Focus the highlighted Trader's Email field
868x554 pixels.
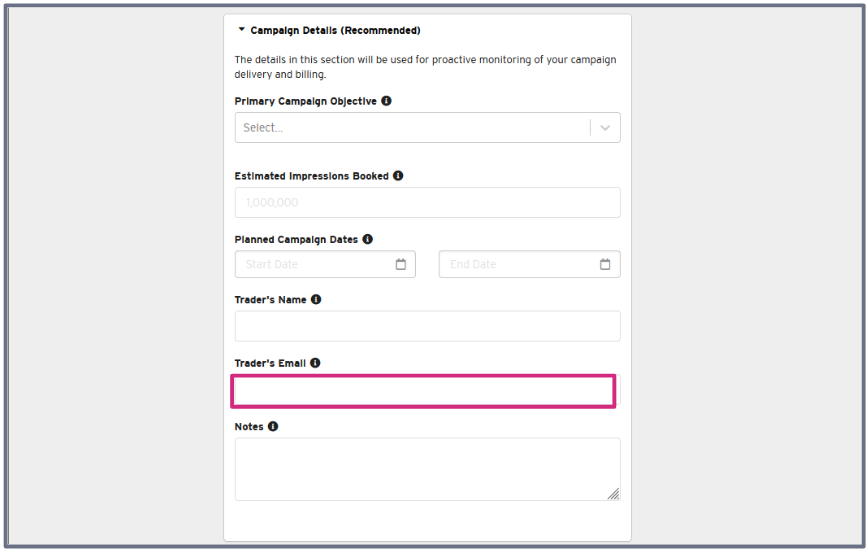coord(423,391)
